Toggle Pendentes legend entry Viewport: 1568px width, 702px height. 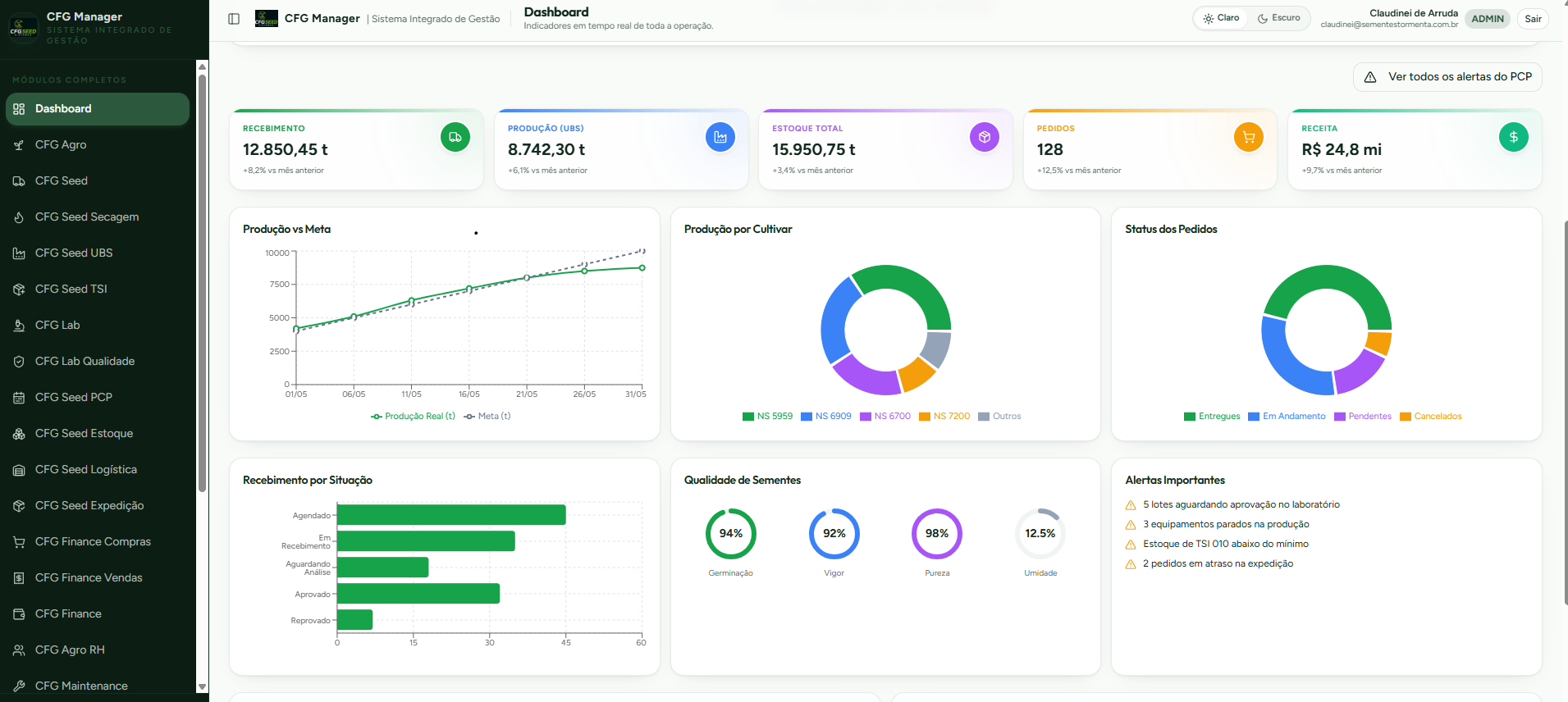click(1363, 417)
